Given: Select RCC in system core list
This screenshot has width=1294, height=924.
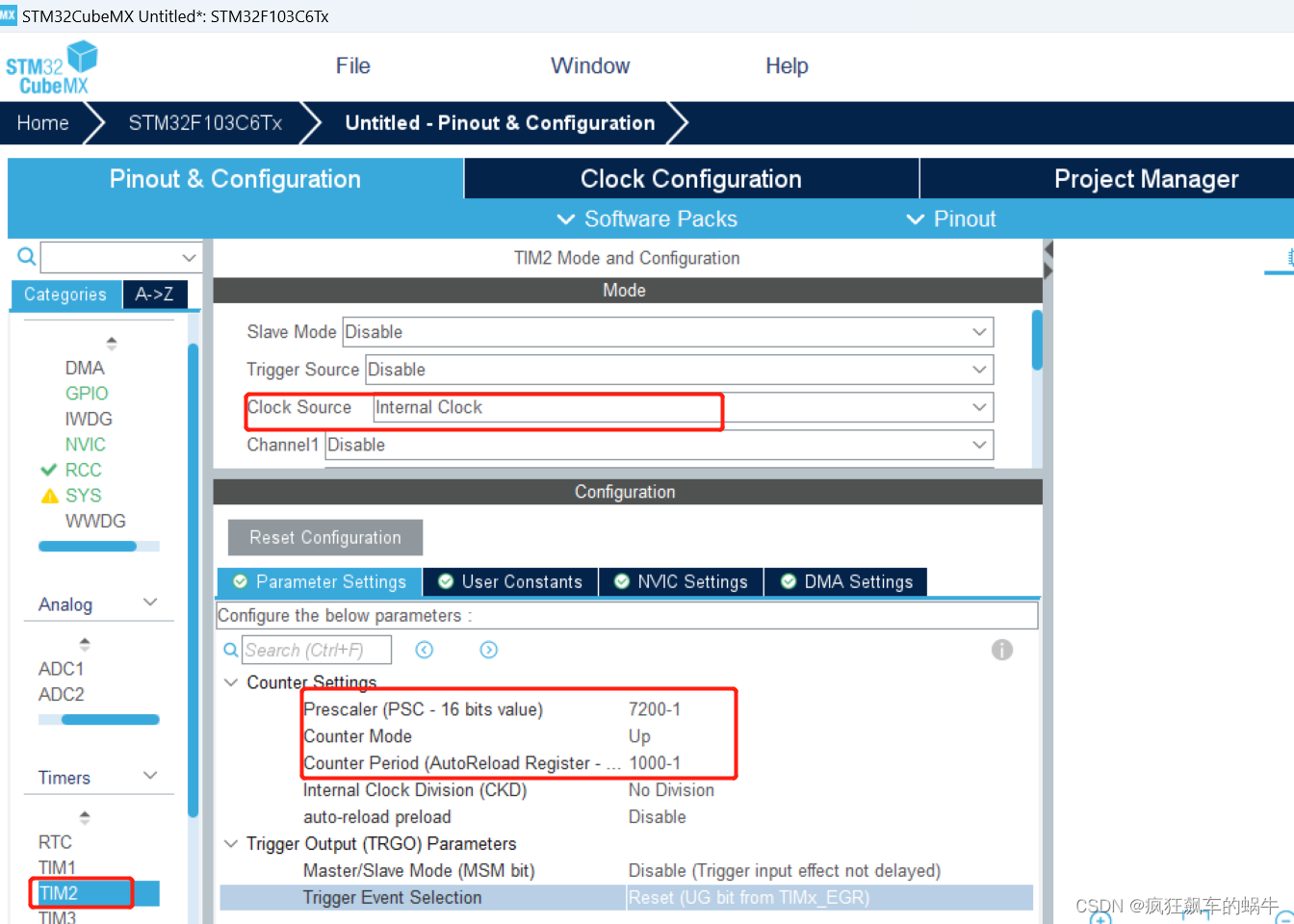Looking at the screenshot, I should [x=83, y=470].
